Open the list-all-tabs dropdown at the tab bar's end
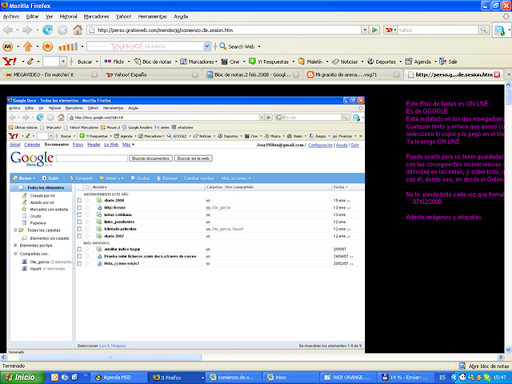The height and width of the screenshot is (384, 512). [x=508, y=75]
